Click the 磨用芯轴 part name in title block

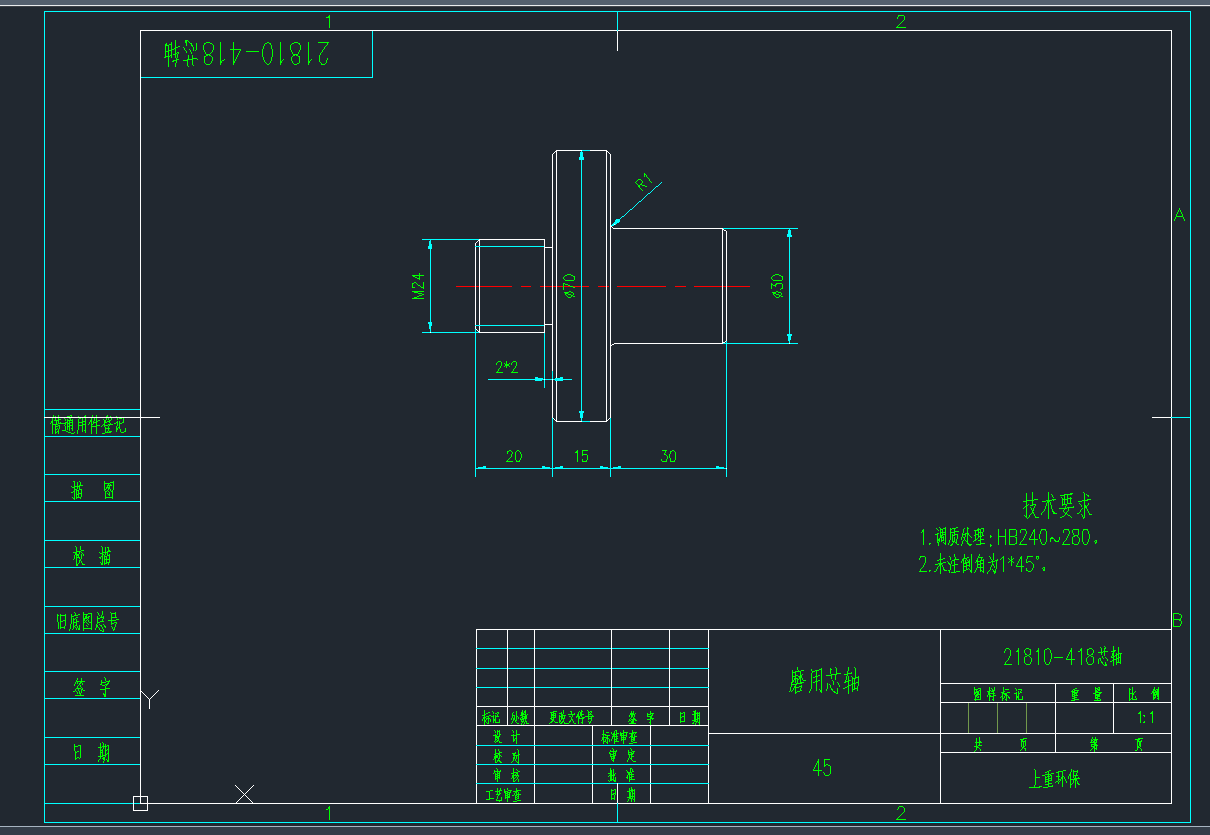(824, 682)
